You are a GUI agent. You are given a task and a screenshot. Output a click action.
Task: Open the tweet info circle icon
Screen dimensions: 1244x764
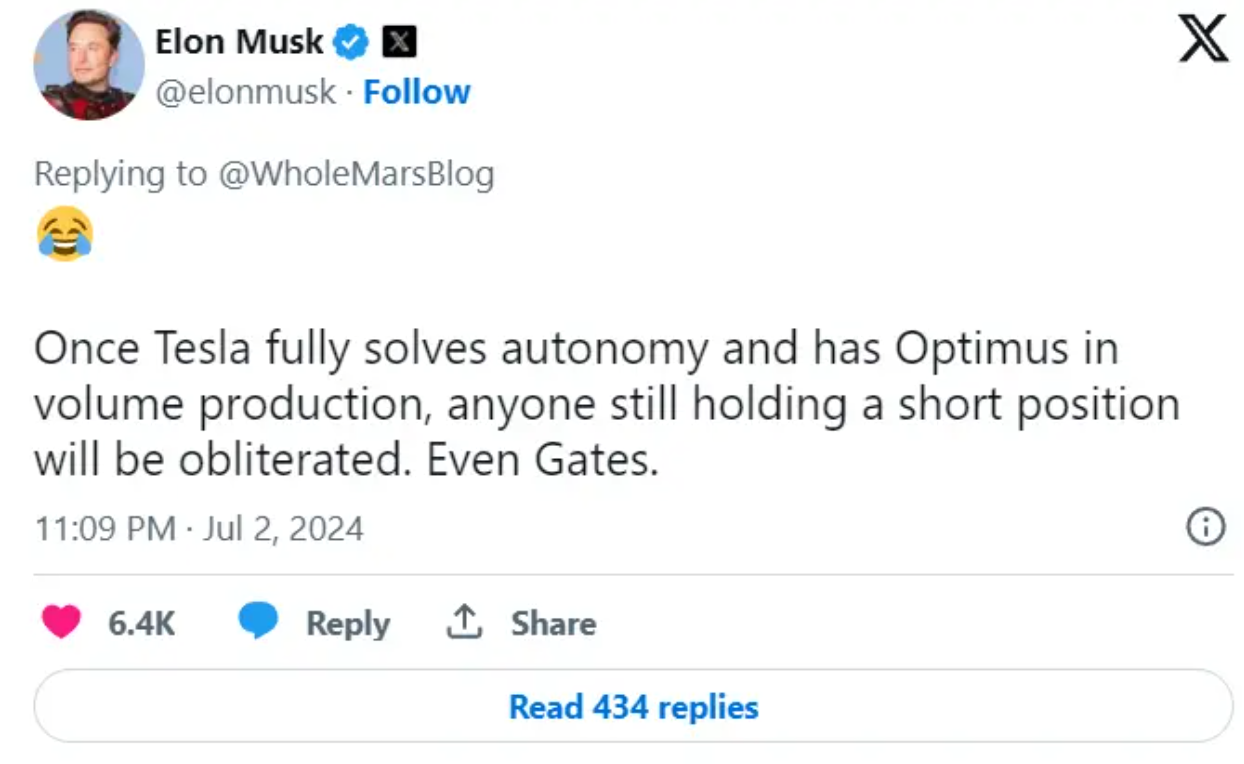[x=1205, y=527]
